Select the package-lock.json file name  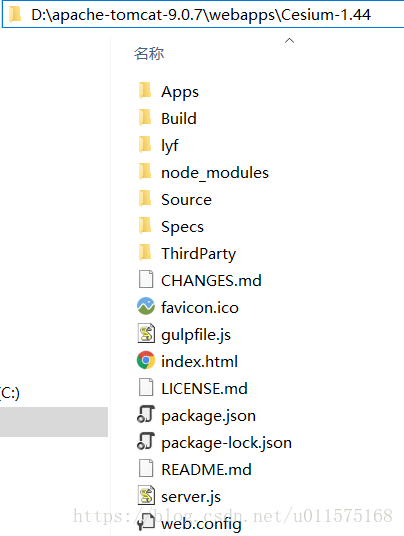(x=226, y=443)
